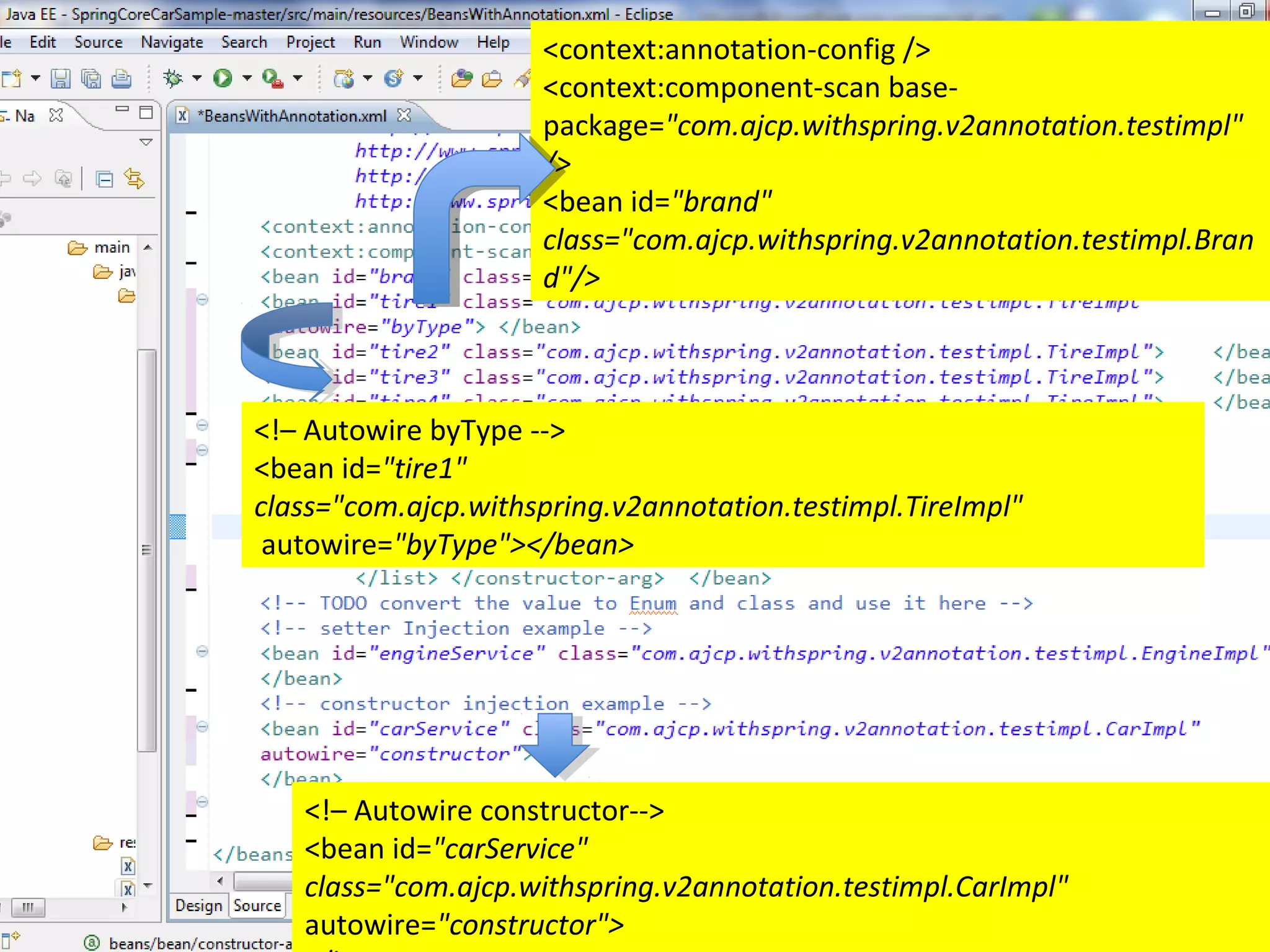Select the main folder in tree
This screenshot has width=1270, height=952.
(99, 247)
